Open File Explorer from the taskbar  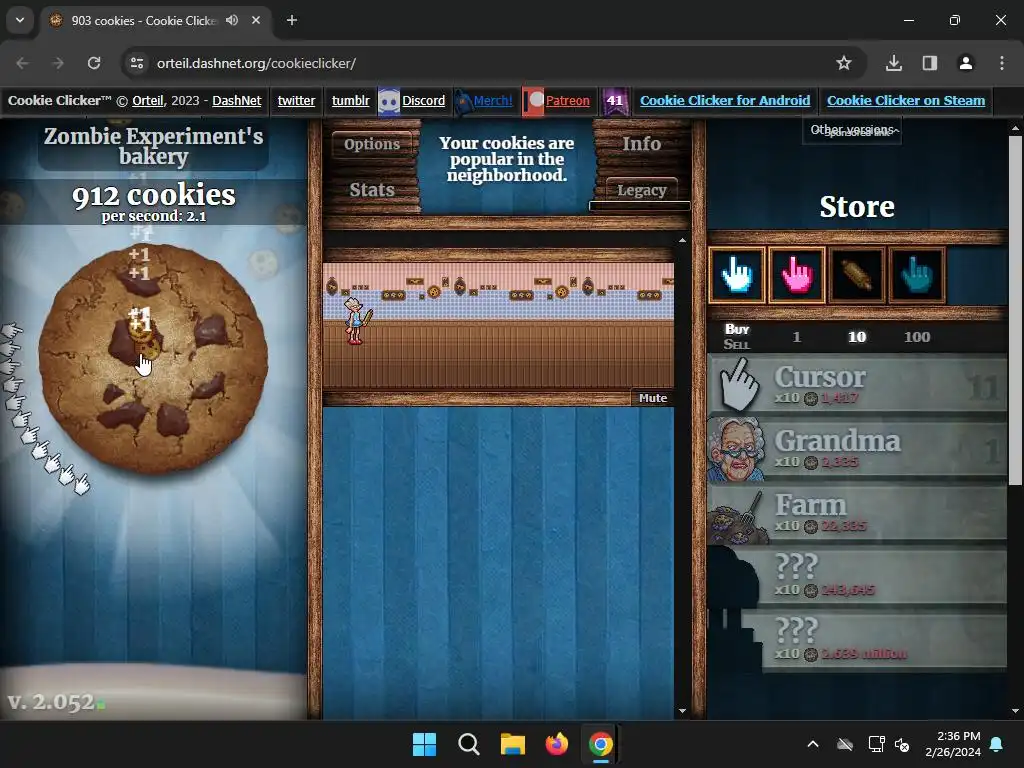[x=513, y=744]
